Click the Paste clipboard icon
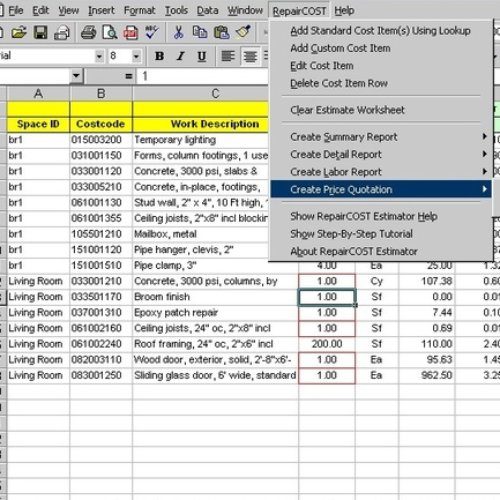Screen dimensions: 500x500 pyautogui.click(x=222, y=33)
